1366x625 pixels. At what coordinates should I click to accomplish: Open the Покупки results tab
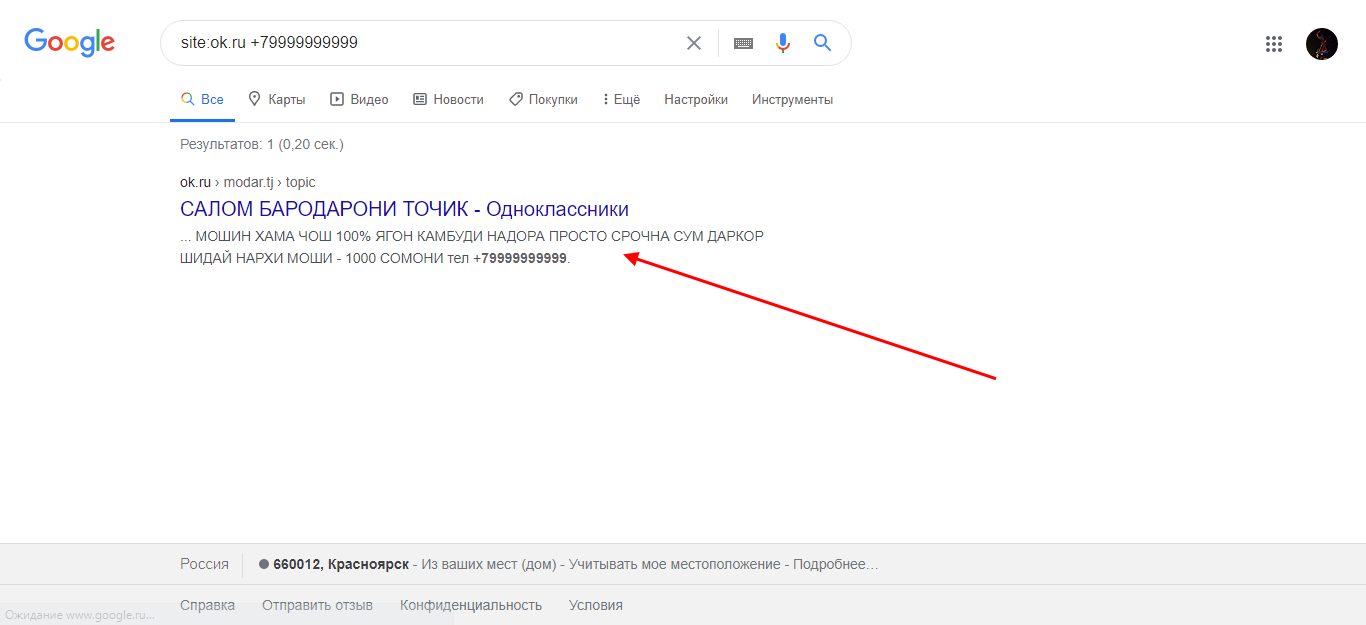[543, 99]
